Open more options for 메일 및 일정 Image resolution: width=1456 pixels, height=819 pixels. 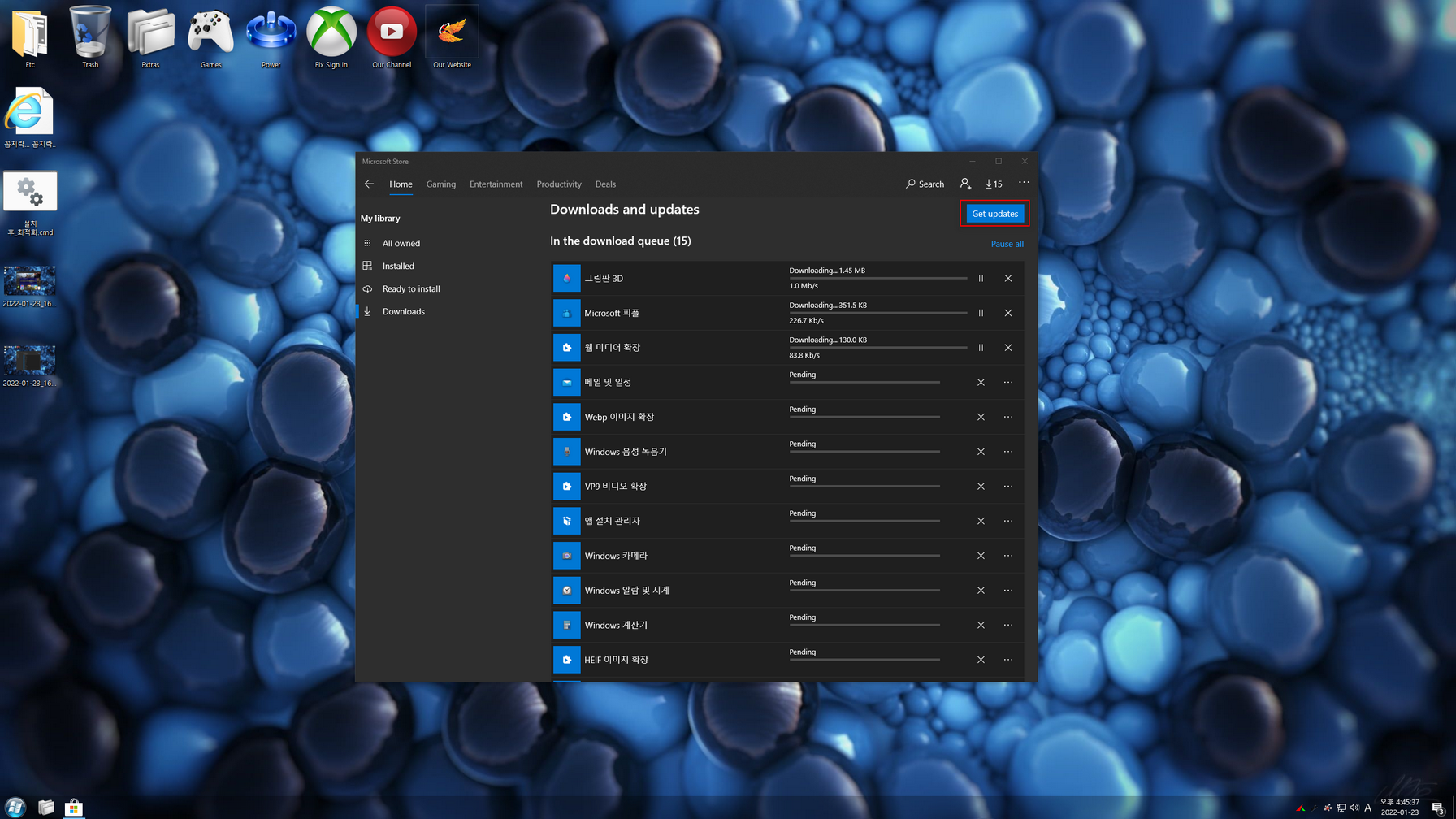pyautogui.click(x=1008, y=382)
